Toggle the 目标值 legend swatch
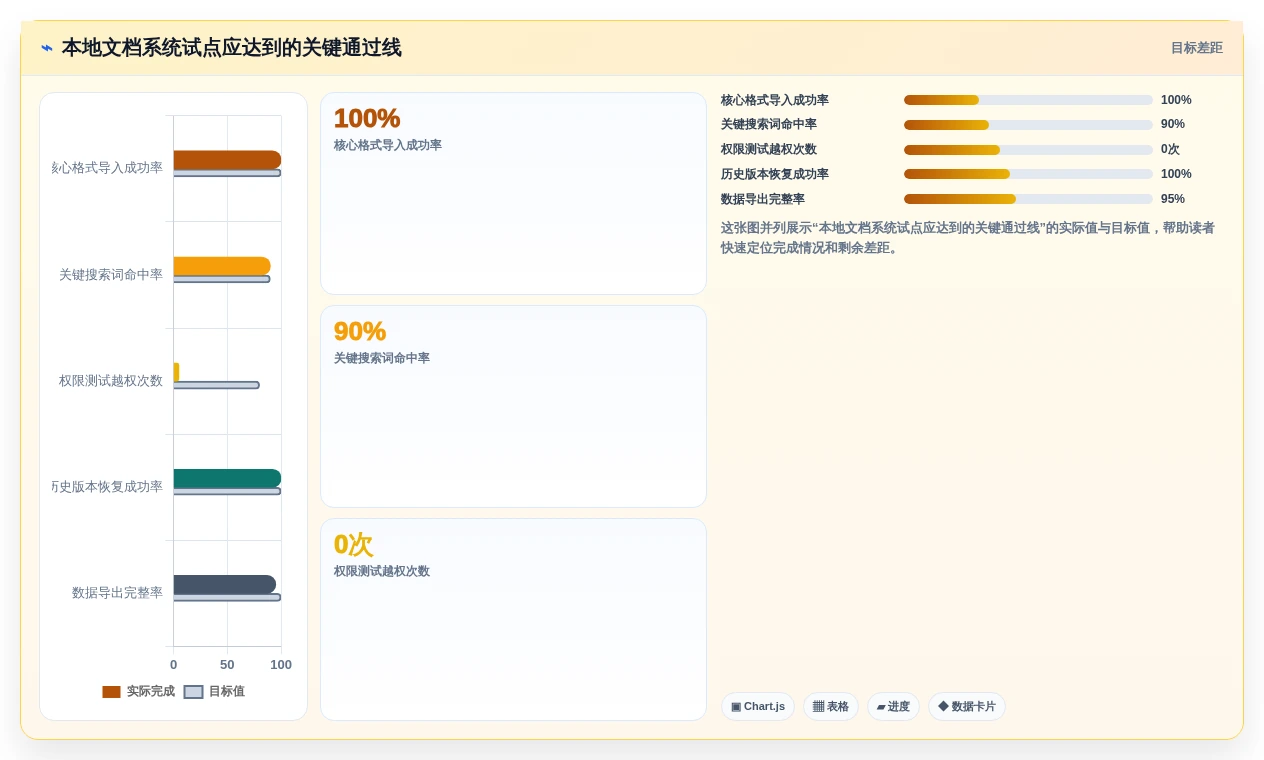This screenshot has width=1264, height=760. [193, 692]
